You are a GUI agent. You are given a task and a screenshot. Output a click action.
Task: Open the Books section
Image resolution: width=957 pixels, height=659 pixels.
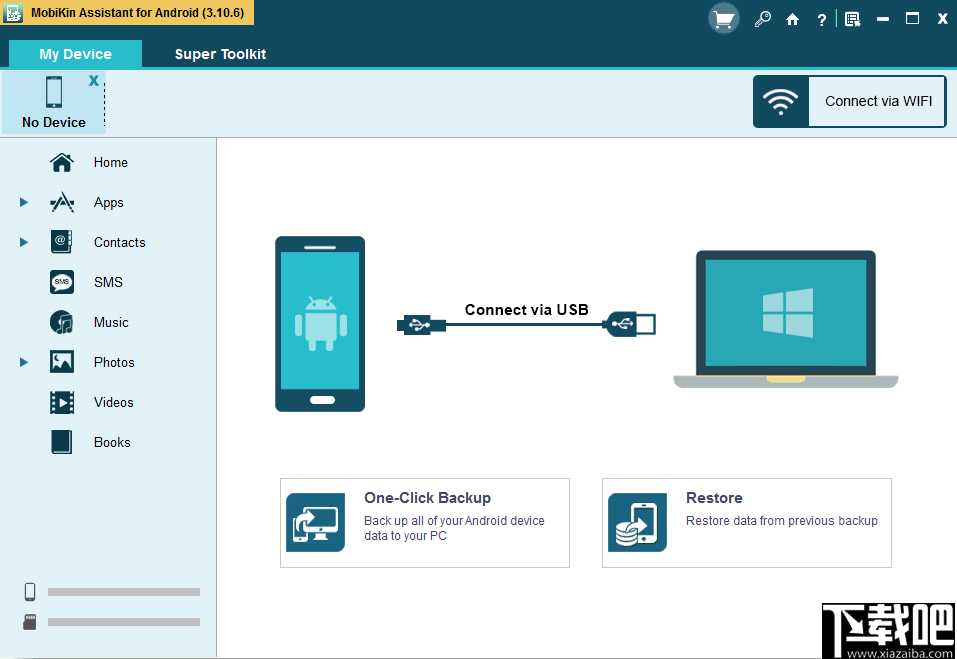click(x=111, y=442)
